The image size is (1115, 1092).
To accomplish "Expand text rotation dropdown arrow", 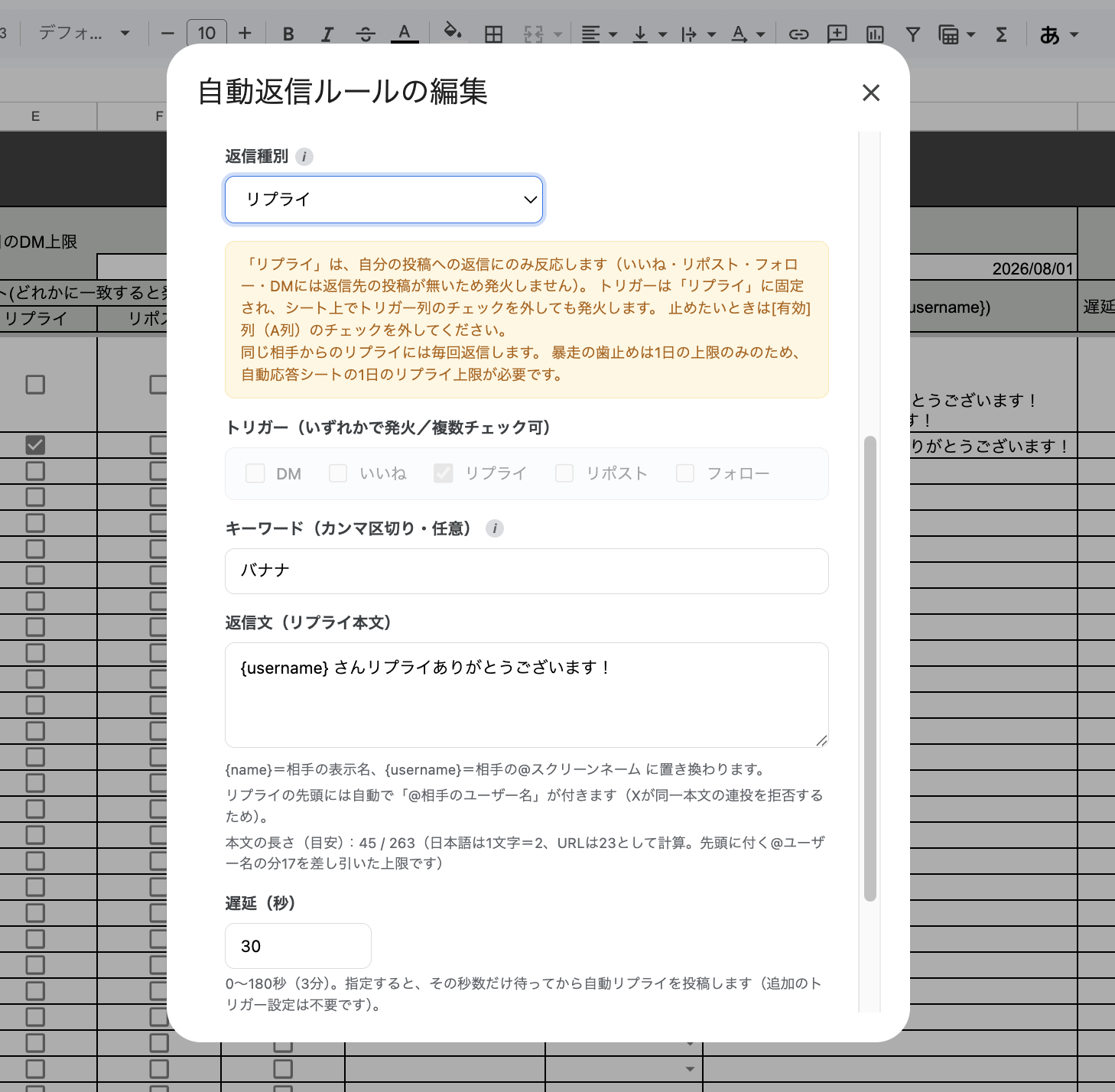I will pyautogui.click(x=760, y=34).
